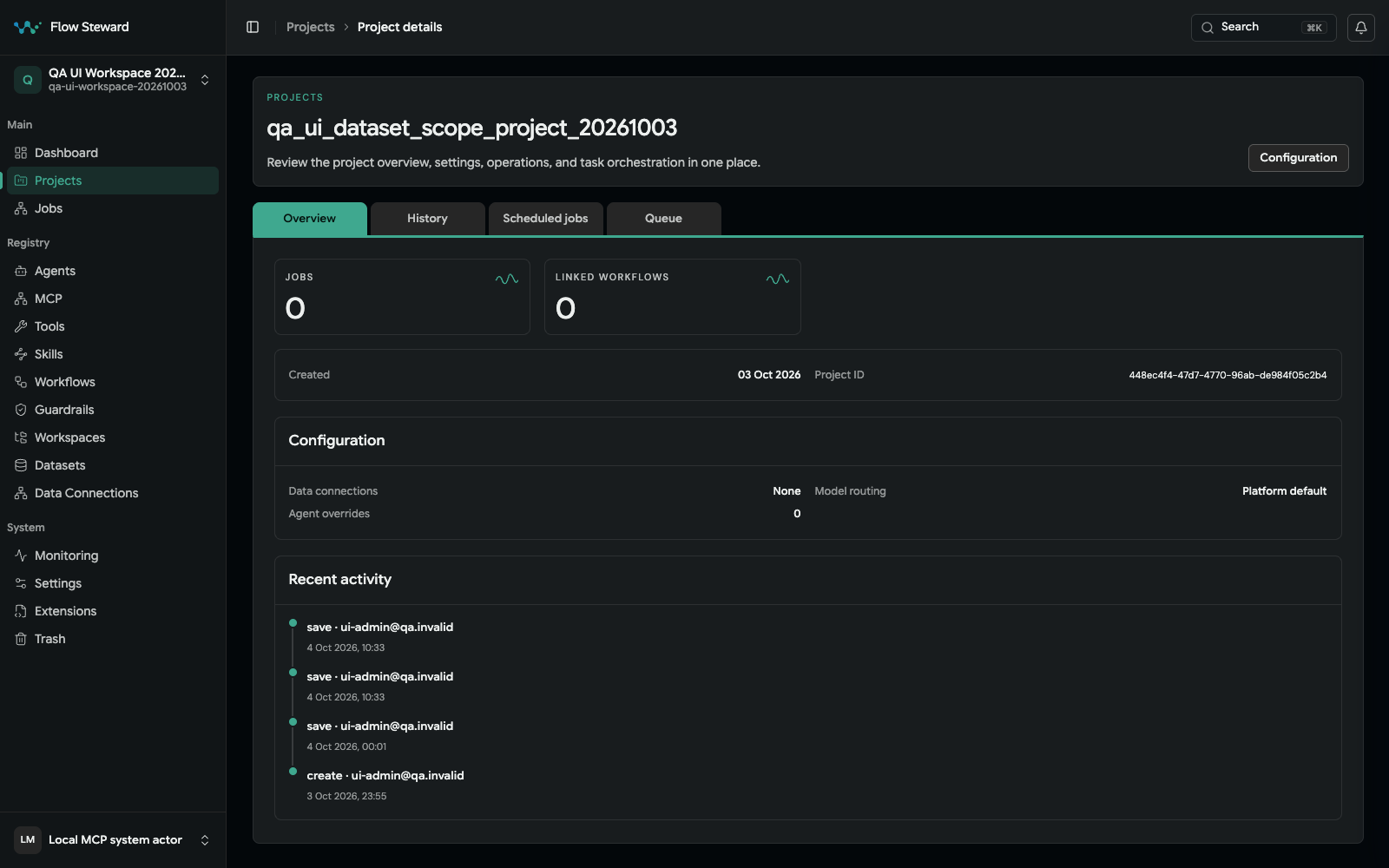
Task: Switch to the History tab
Action: [x=428, y=219]
